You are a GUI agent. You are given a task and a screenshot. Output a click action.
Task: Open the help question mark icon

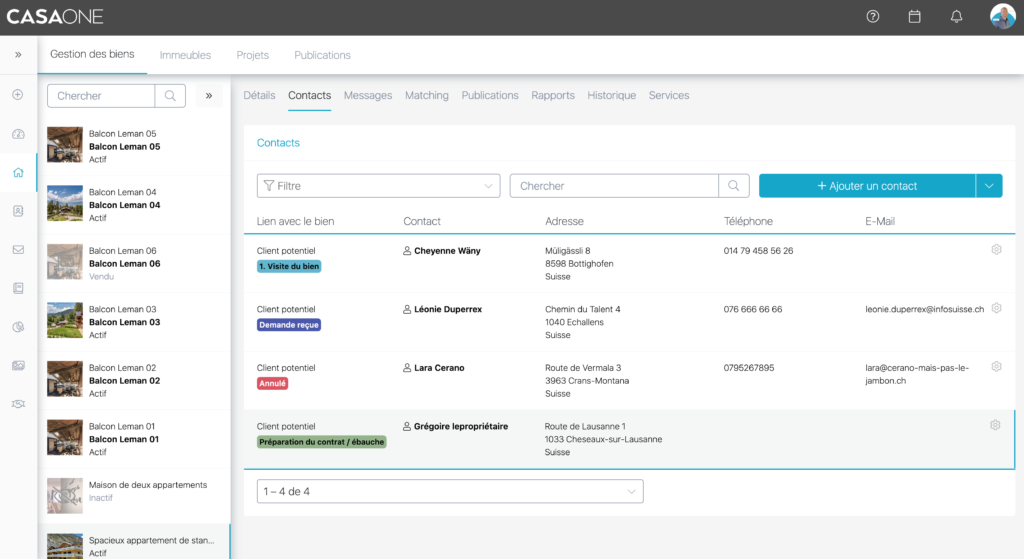pyautogui.click(x=873, y=17)
